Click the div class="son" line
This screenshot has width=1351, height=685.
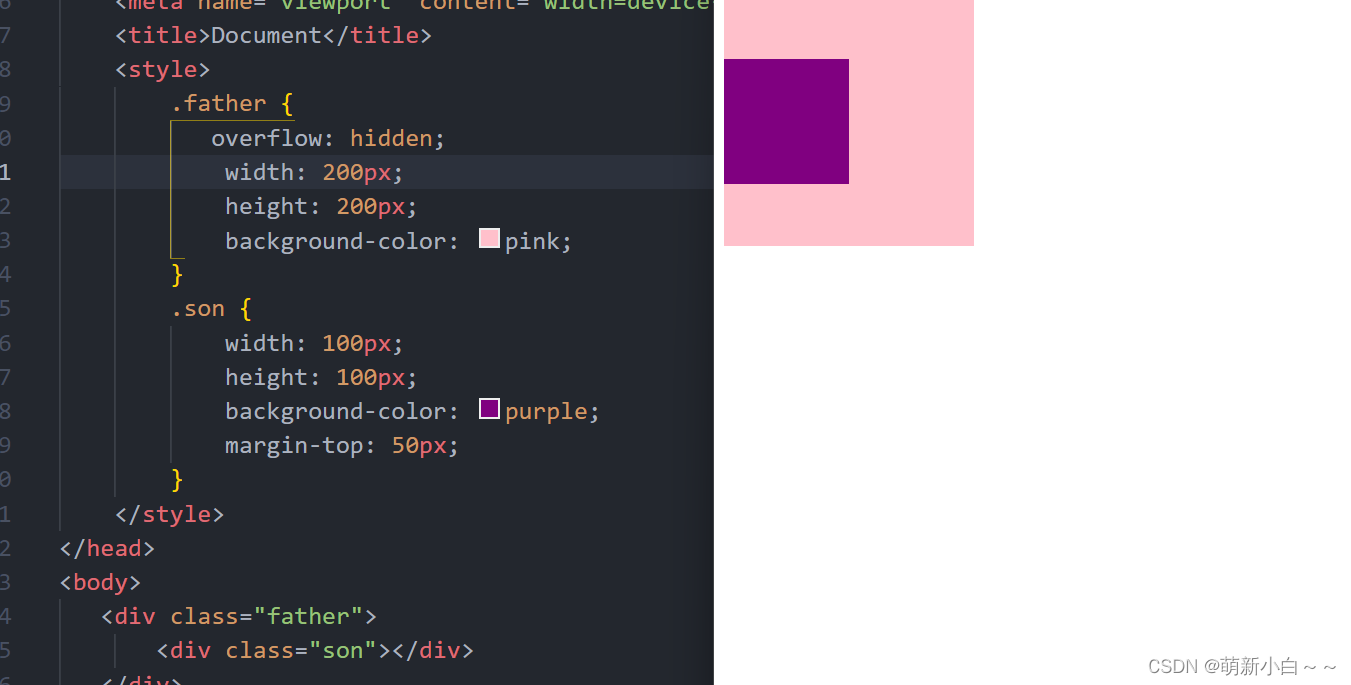(315, 650)
